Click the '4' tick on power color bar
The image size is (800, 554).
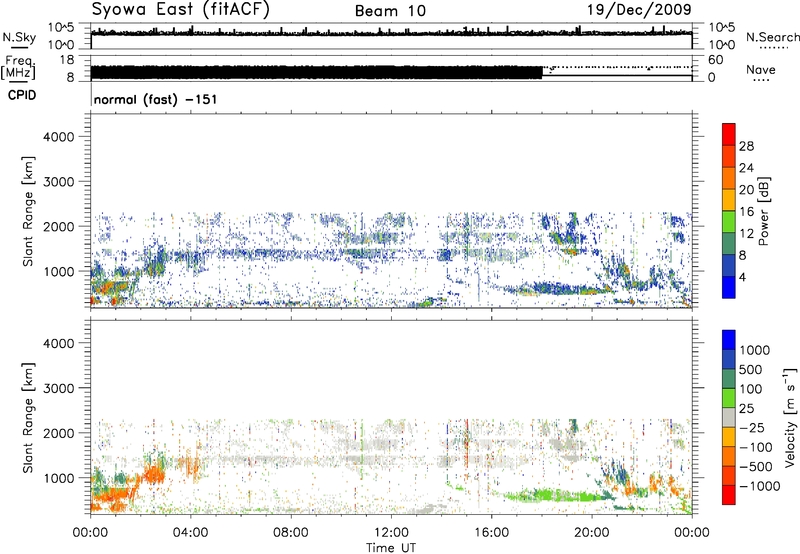click(x=742, y=277)
